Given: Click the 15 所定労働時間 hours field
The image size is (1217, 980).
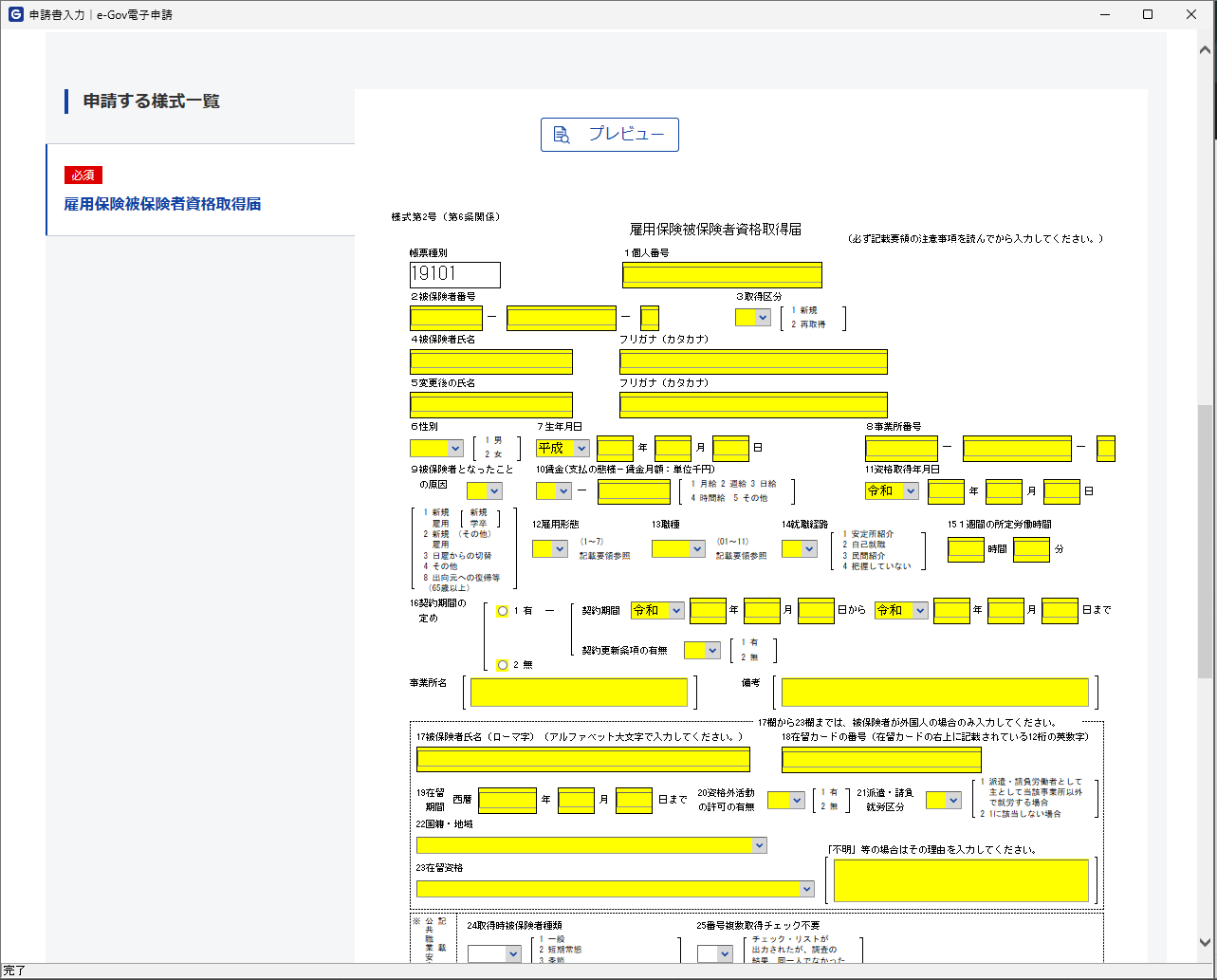Looking at the screenshot, I should 966,548.
